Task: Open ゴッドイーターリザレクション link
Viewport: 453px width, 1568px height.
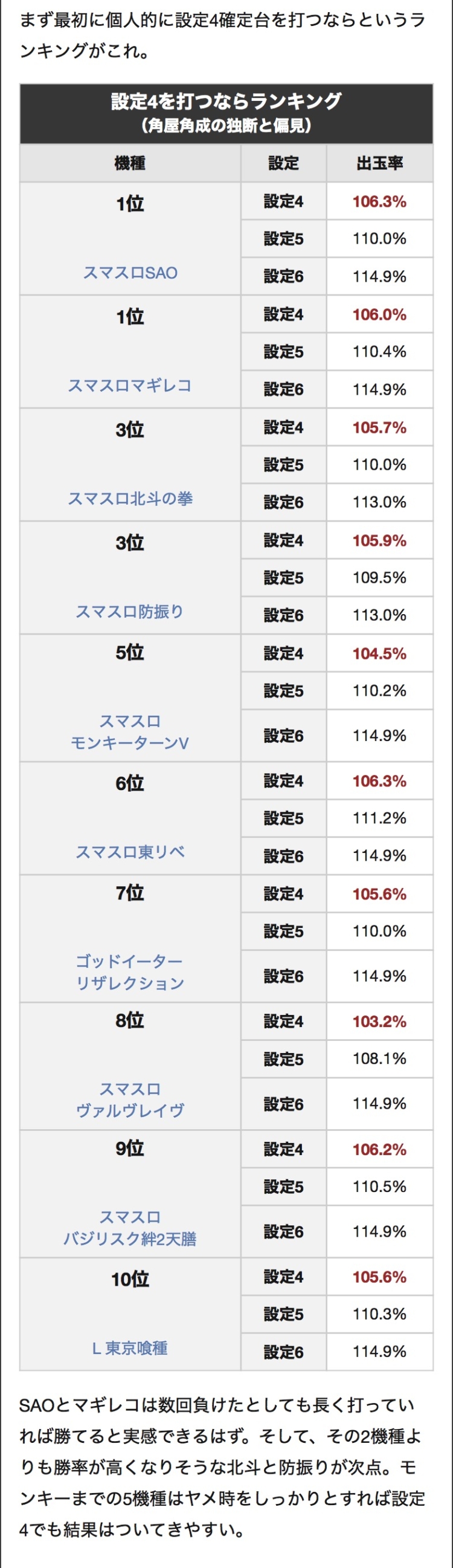Action: pos(130,972)
